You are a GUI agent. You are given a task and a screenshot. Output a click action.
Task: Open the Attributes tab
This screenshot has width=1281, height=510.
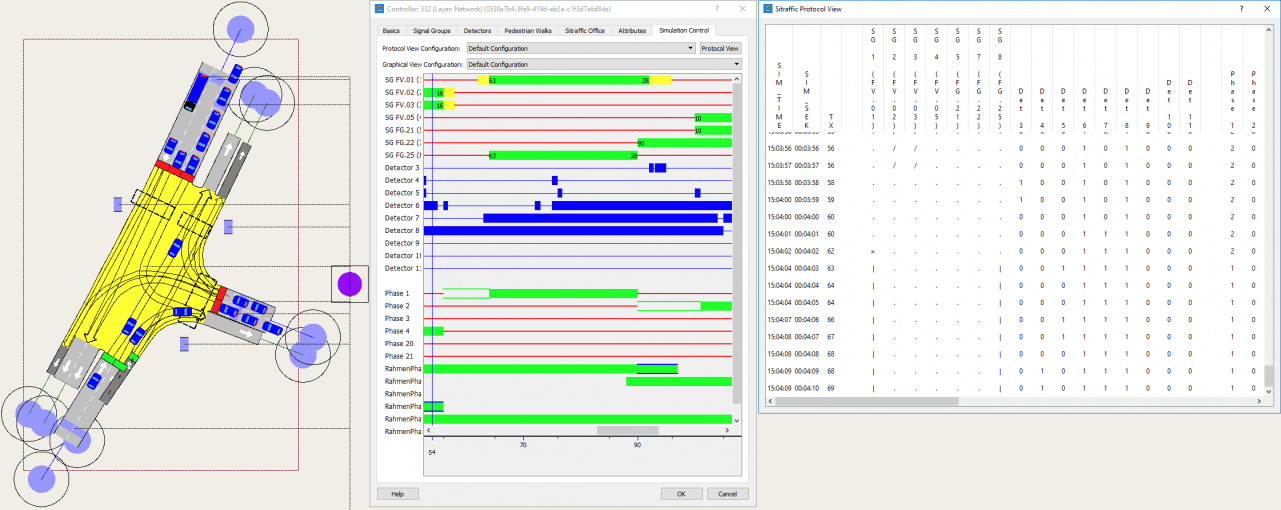[632, 31]
